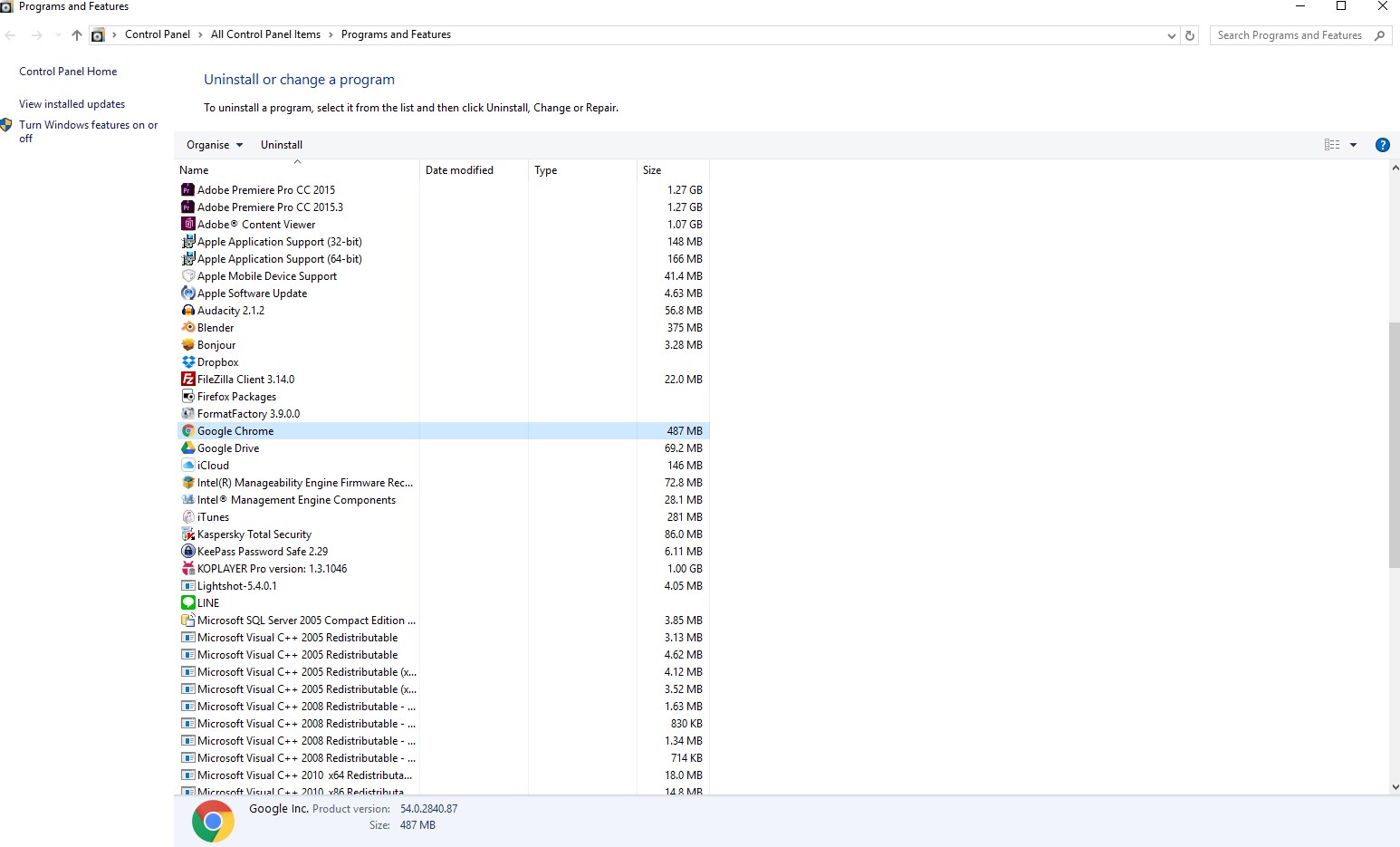Select Intel(R) Manageability Engine Firmware row
Screen dimensions: 1400x847
443,483
